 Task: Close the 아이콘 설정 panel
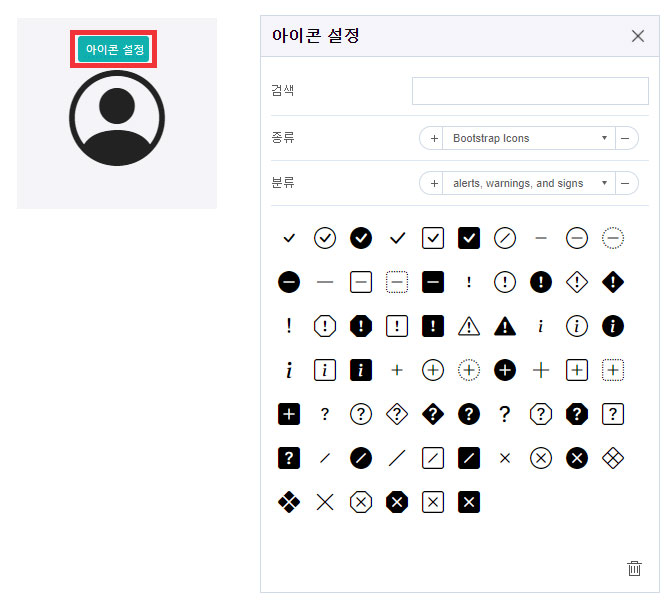pos(638,36)
